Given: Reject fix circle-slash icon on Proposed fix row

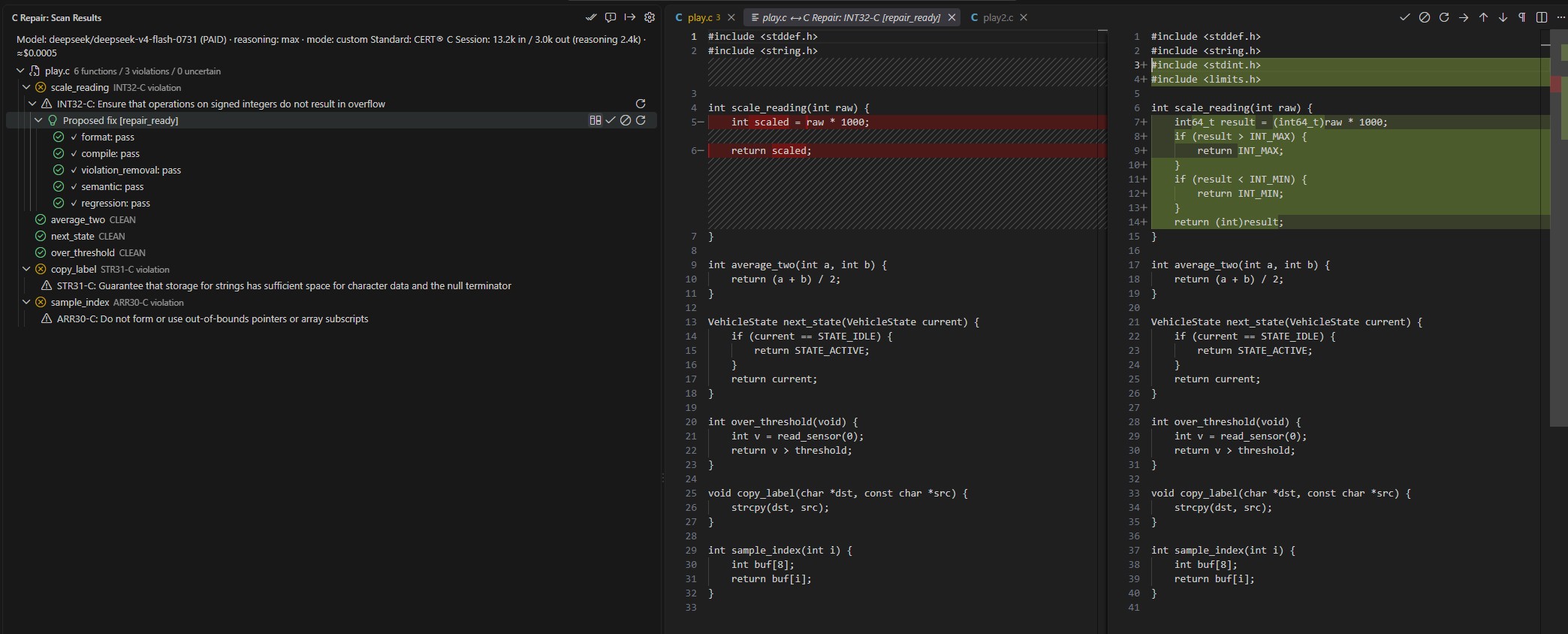Looking at the screenshot, I should tap(626, 120).
